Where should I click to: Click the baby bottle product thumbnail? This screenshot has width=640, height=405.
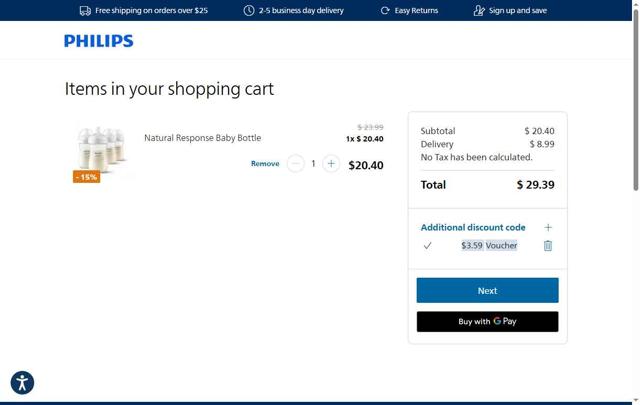point(101,148)
